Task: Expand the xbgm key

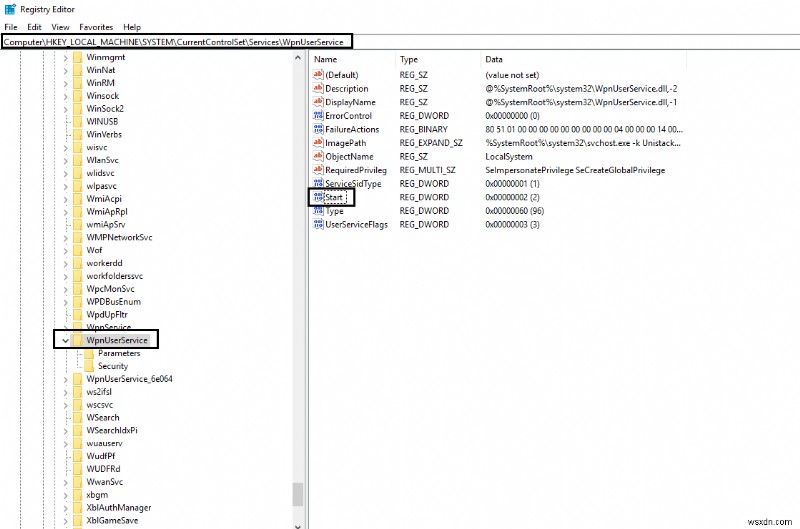Action: point(65,495)
